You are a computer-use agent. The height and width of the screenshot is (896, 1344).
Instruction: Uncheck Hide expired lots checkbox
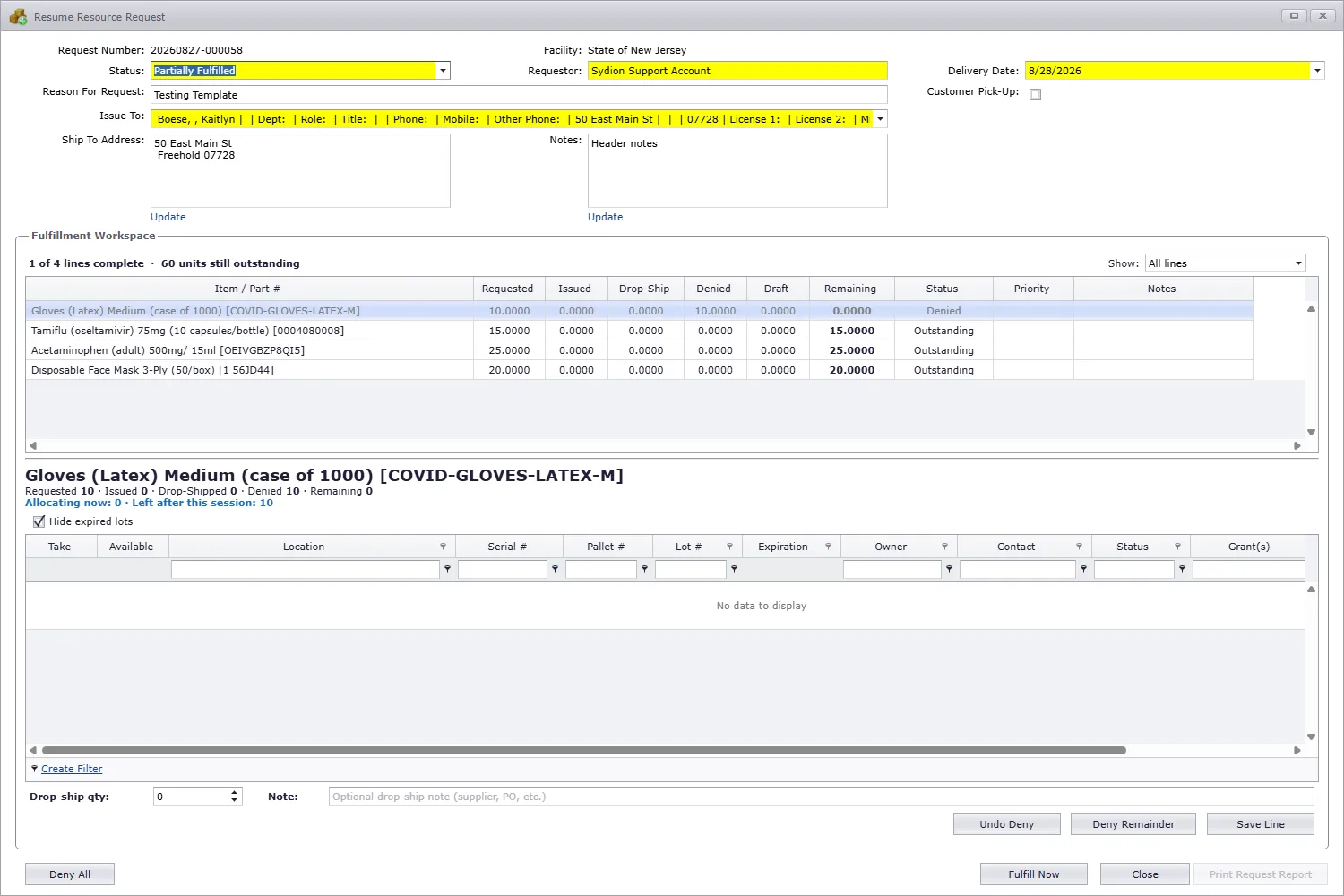pos(39,521)
